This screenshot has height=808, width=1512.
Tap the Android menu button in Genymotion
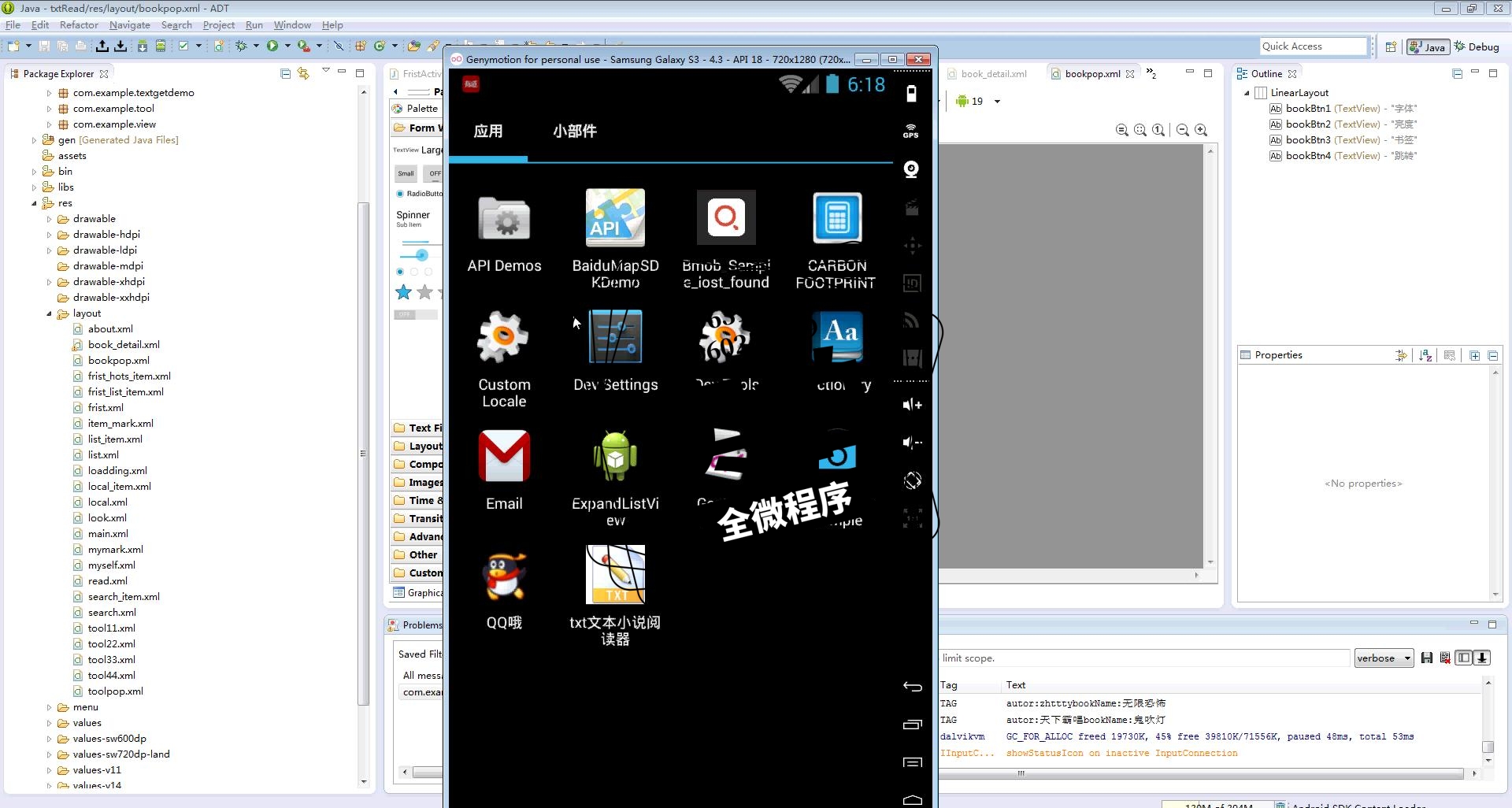coord(912,762)
